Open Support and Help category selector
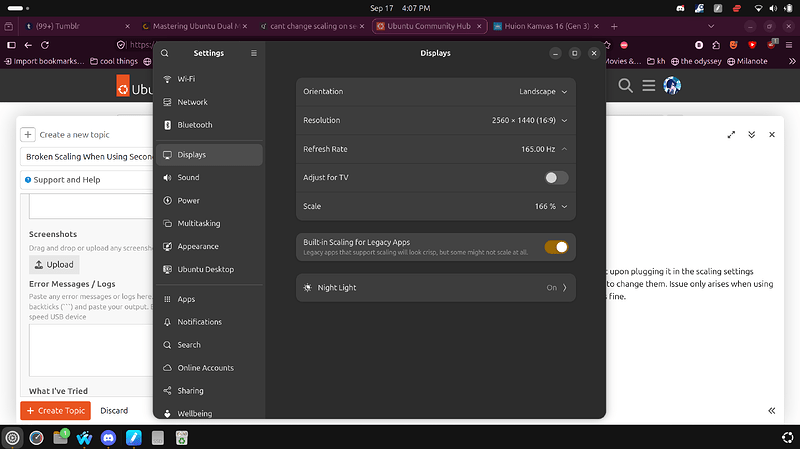Image resolution: width=800 pixels, height=449 pixels. 87,180
